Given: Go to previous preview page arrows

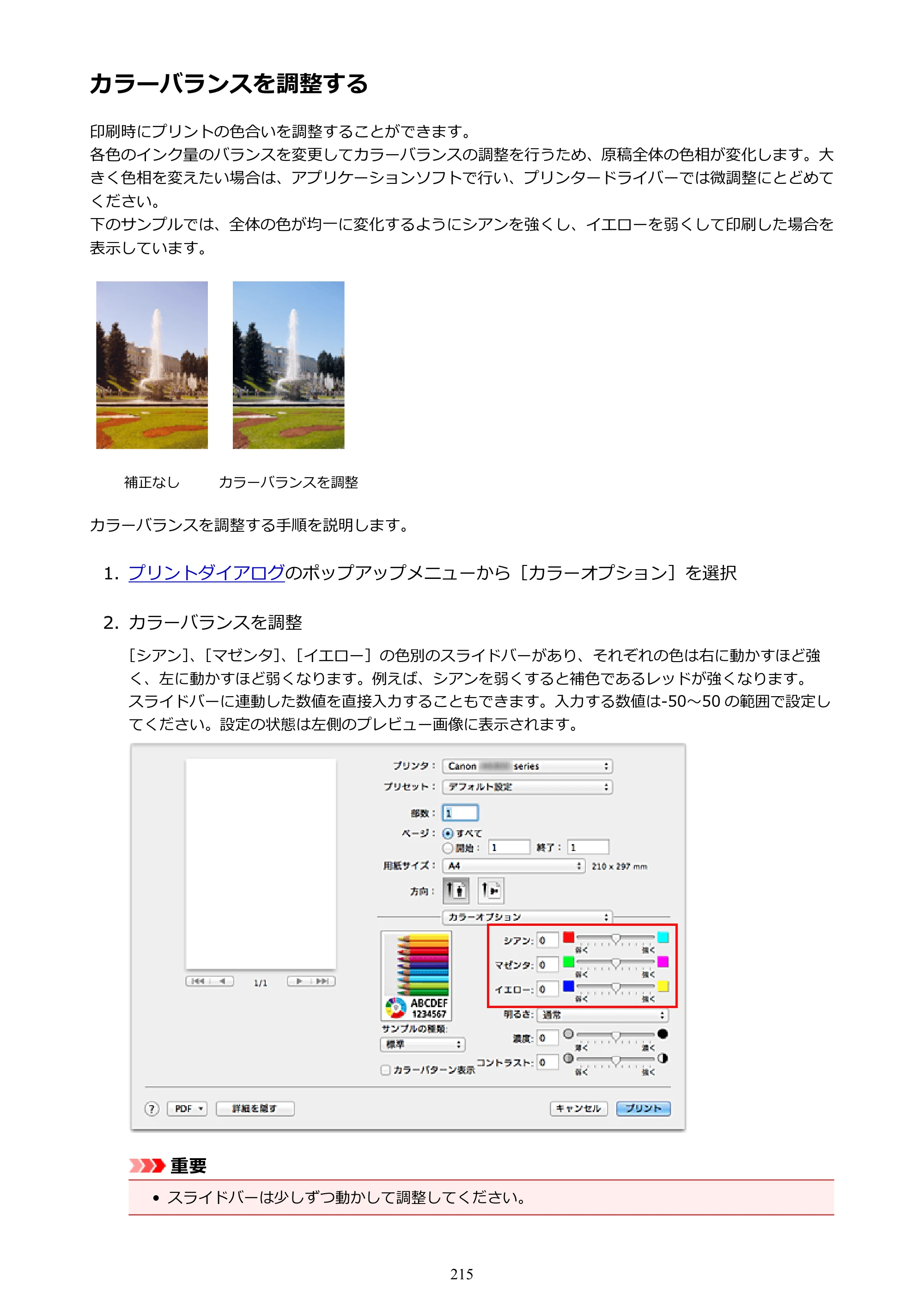Looking at the screenshot, I should pos(209,981).
